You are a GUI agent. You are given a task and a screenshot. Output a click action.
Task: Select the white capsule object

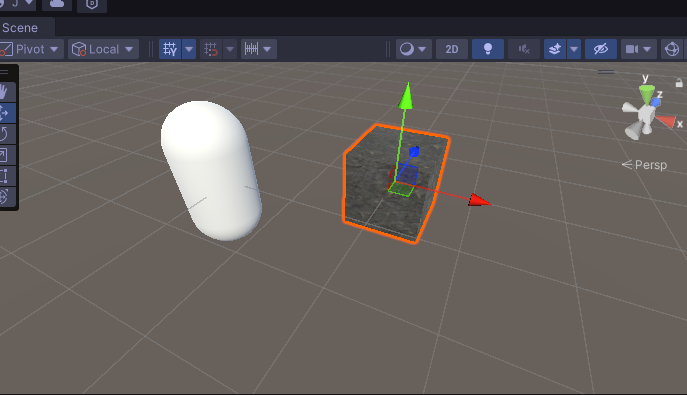point(211,170)
